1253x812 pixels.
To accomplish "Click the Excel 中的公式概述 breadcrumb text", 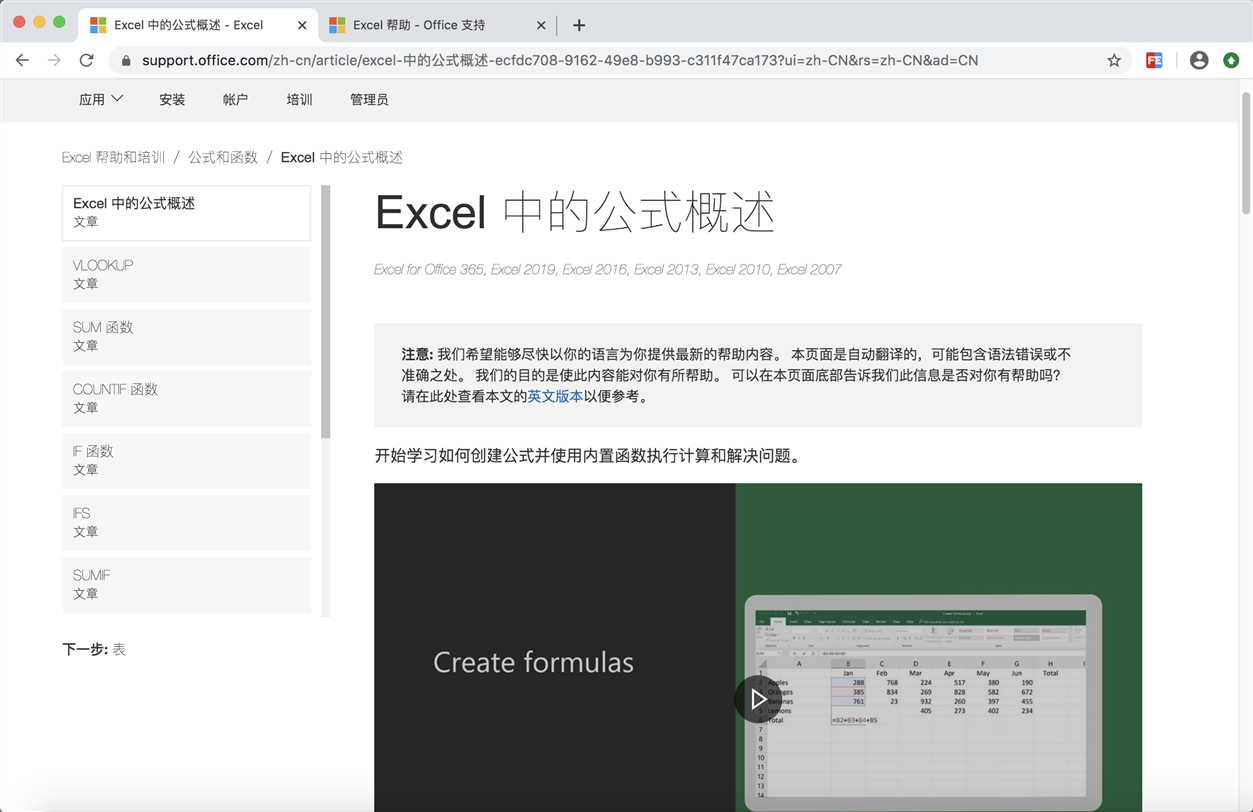I will click(342, 157).
